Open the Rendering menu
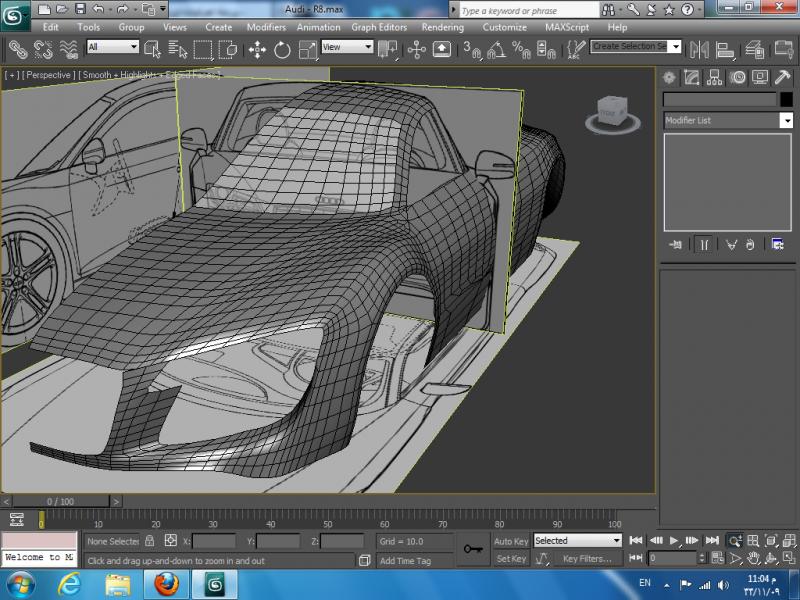 (442, 27)
